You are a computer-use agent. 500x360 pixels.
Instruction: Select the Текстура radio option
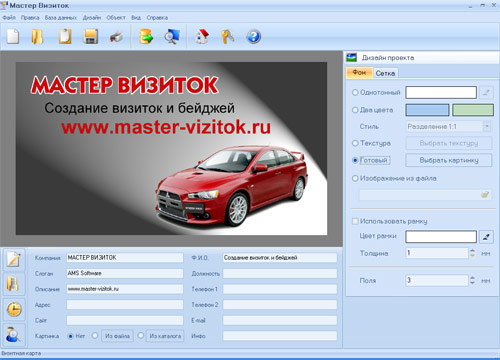[x=355, y=143]
